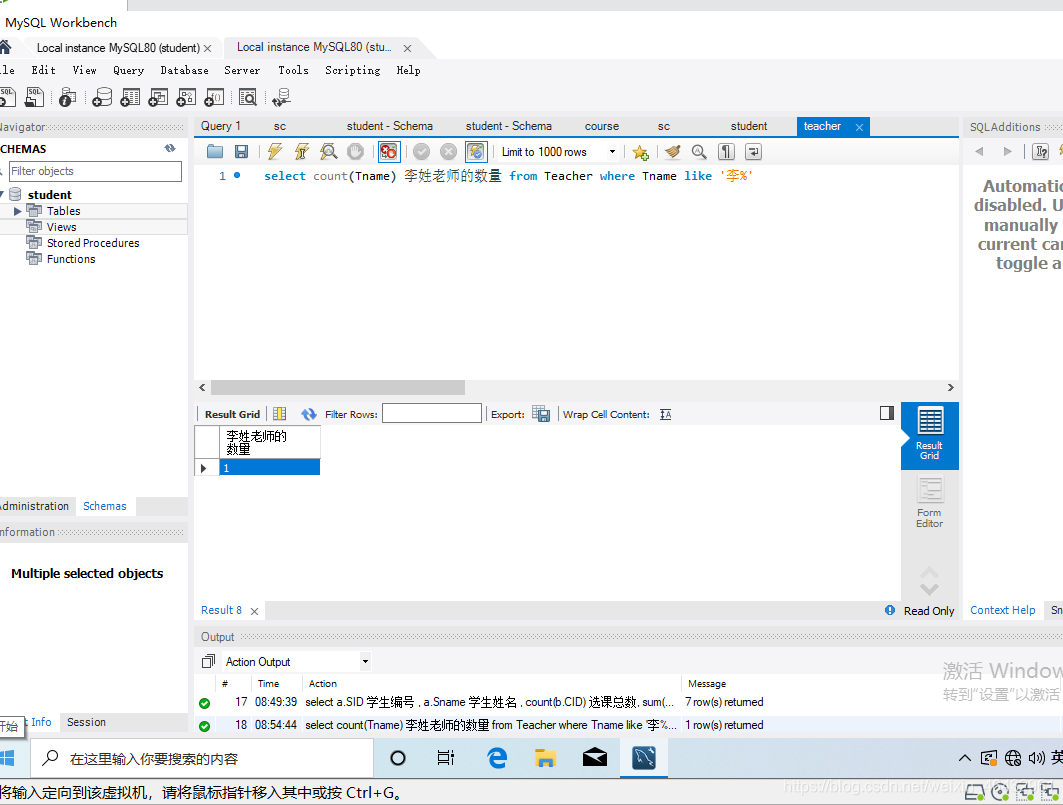Open find panel with magnifier icon
This screenshot has width=1063, height=805.
[x=699, y=151]
